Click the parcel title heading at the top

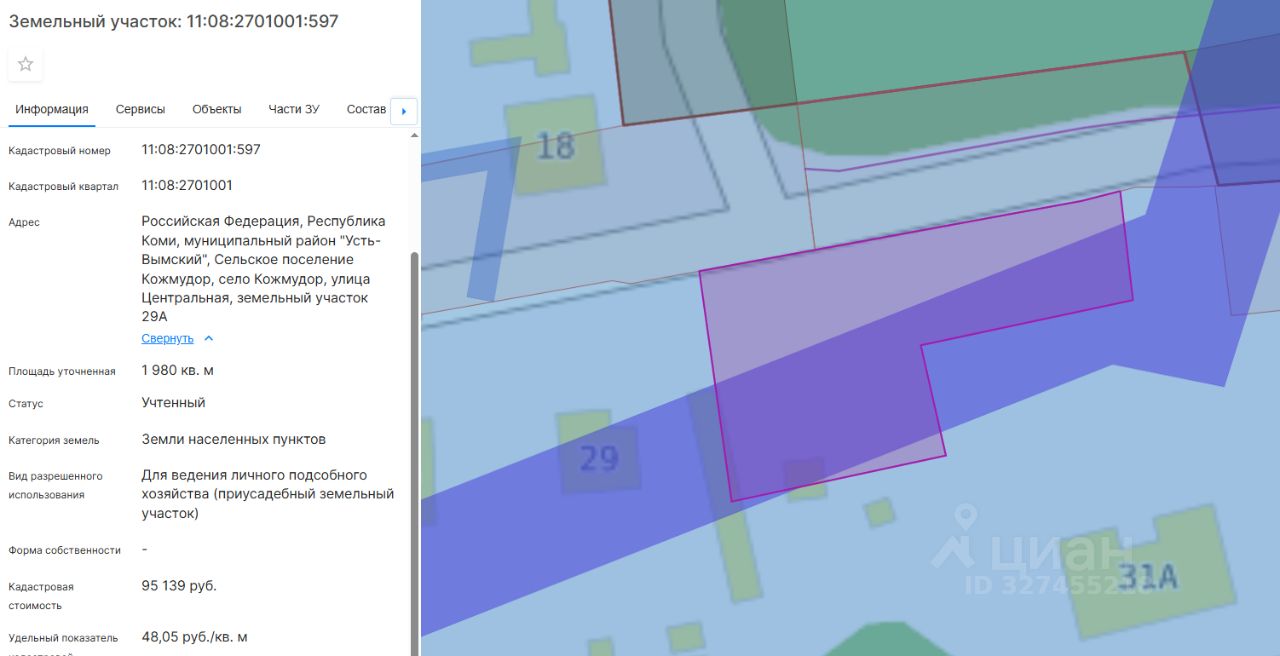click(173, 21)
